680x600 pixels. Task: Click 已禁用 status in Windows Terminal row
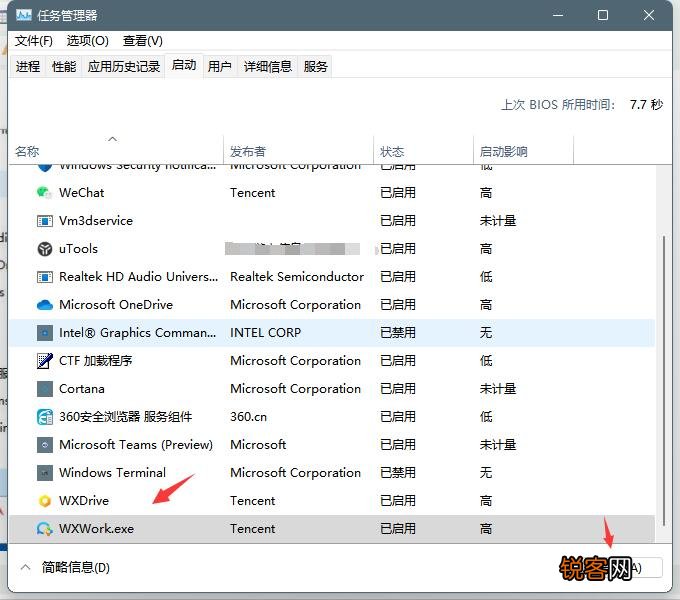click(x=398, y=473)
